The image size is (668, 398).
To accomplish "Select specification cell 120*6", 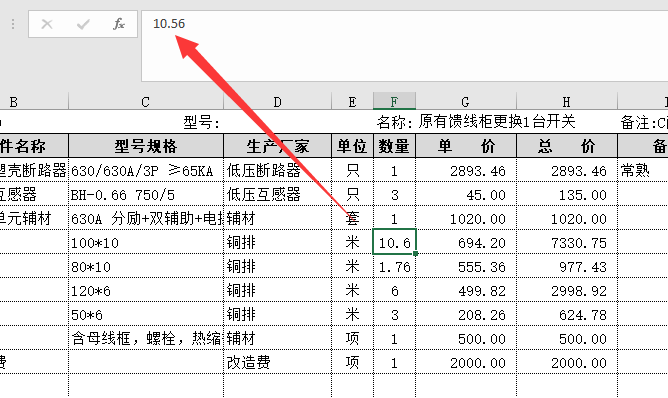I will 146,291.
